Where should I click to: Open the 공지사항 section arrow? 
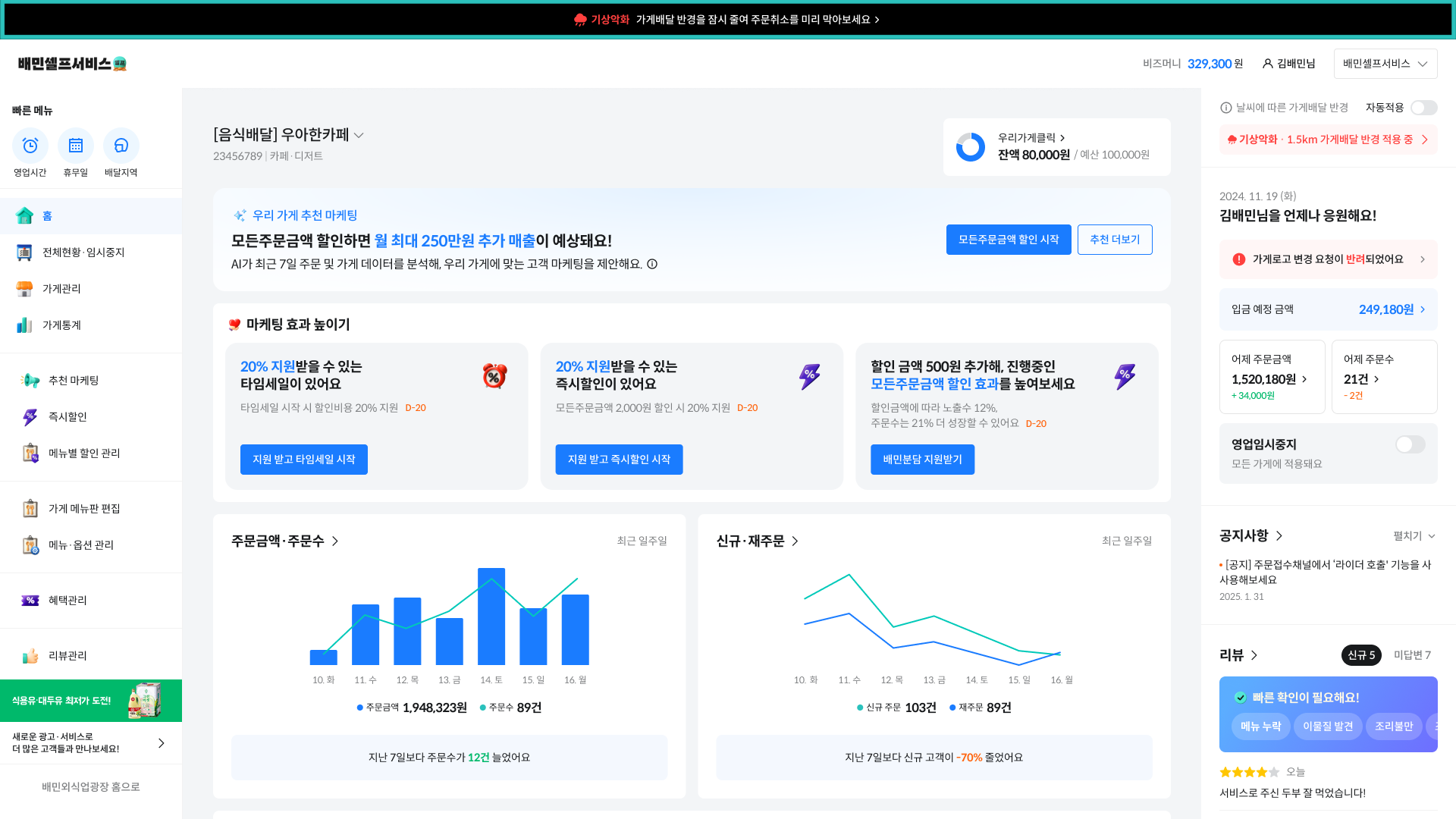pos(1279,536)
